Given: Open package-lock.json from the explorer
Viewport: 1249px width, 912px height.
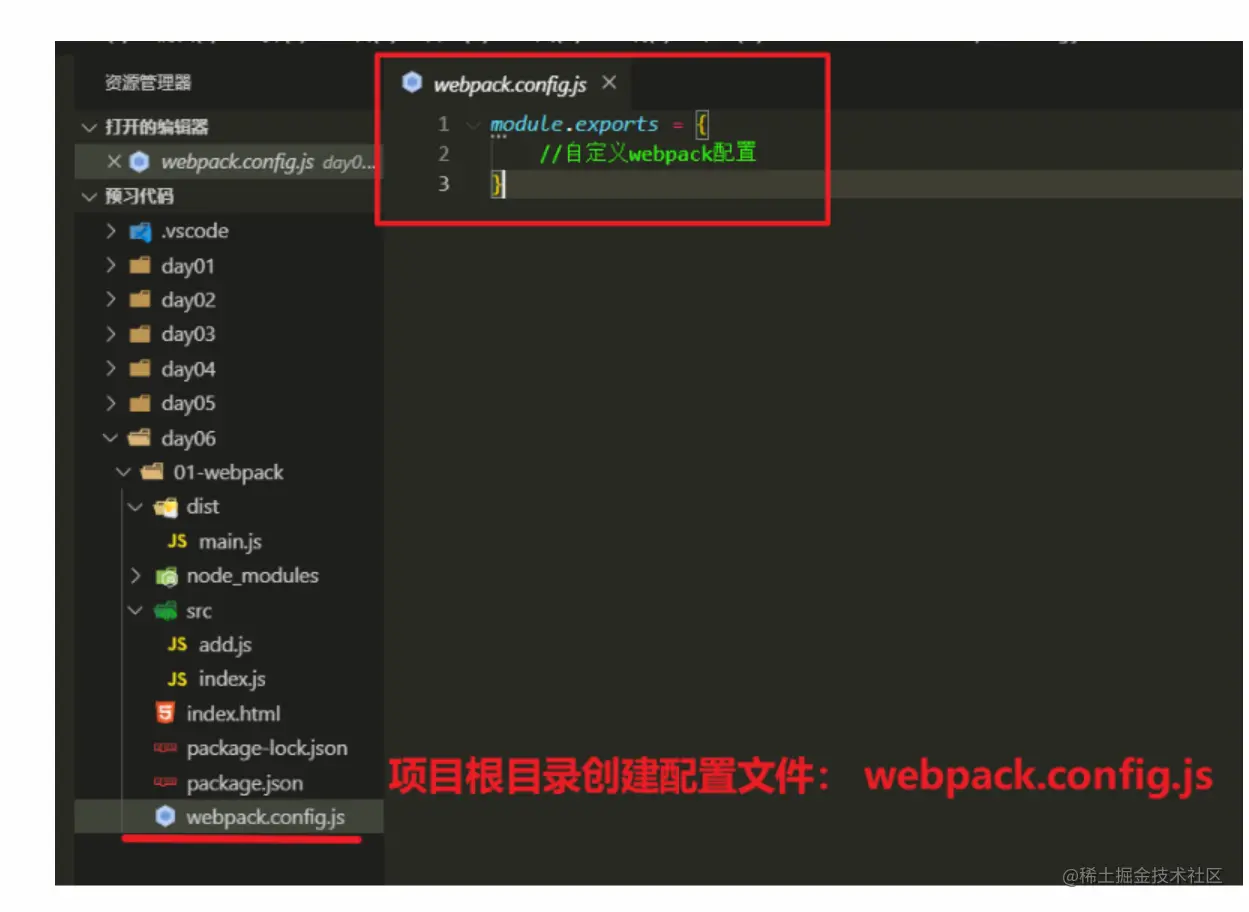Looking at the screenshot, I should tap(267, 749).
